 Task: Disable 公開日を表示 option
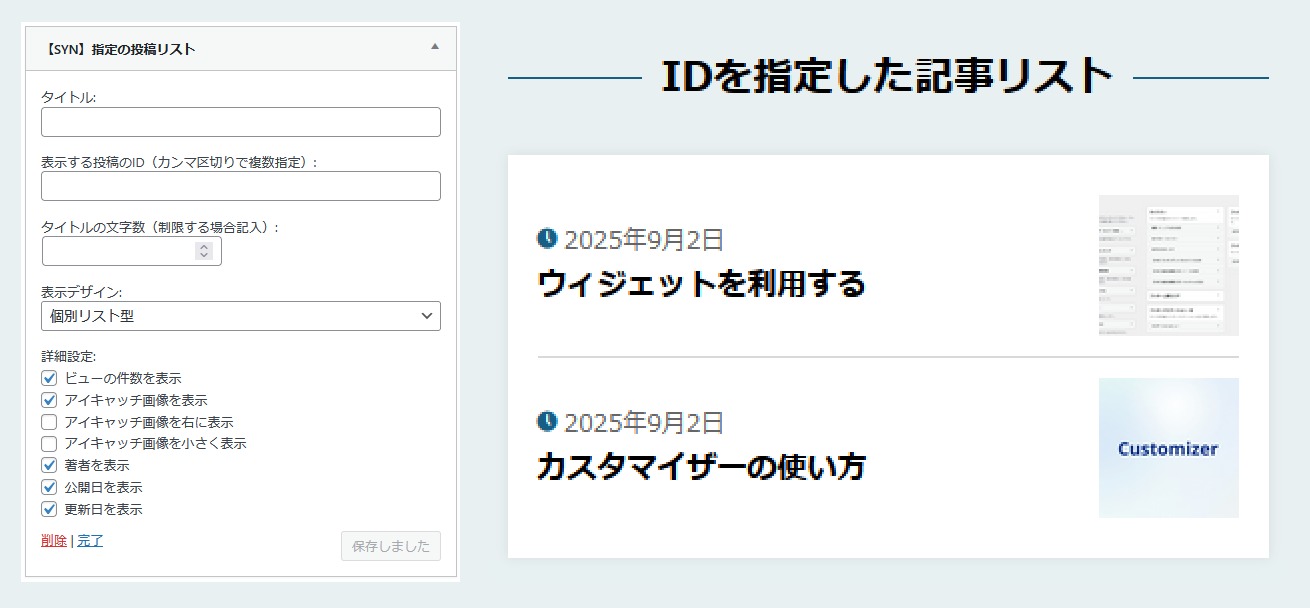pos(48,486)
